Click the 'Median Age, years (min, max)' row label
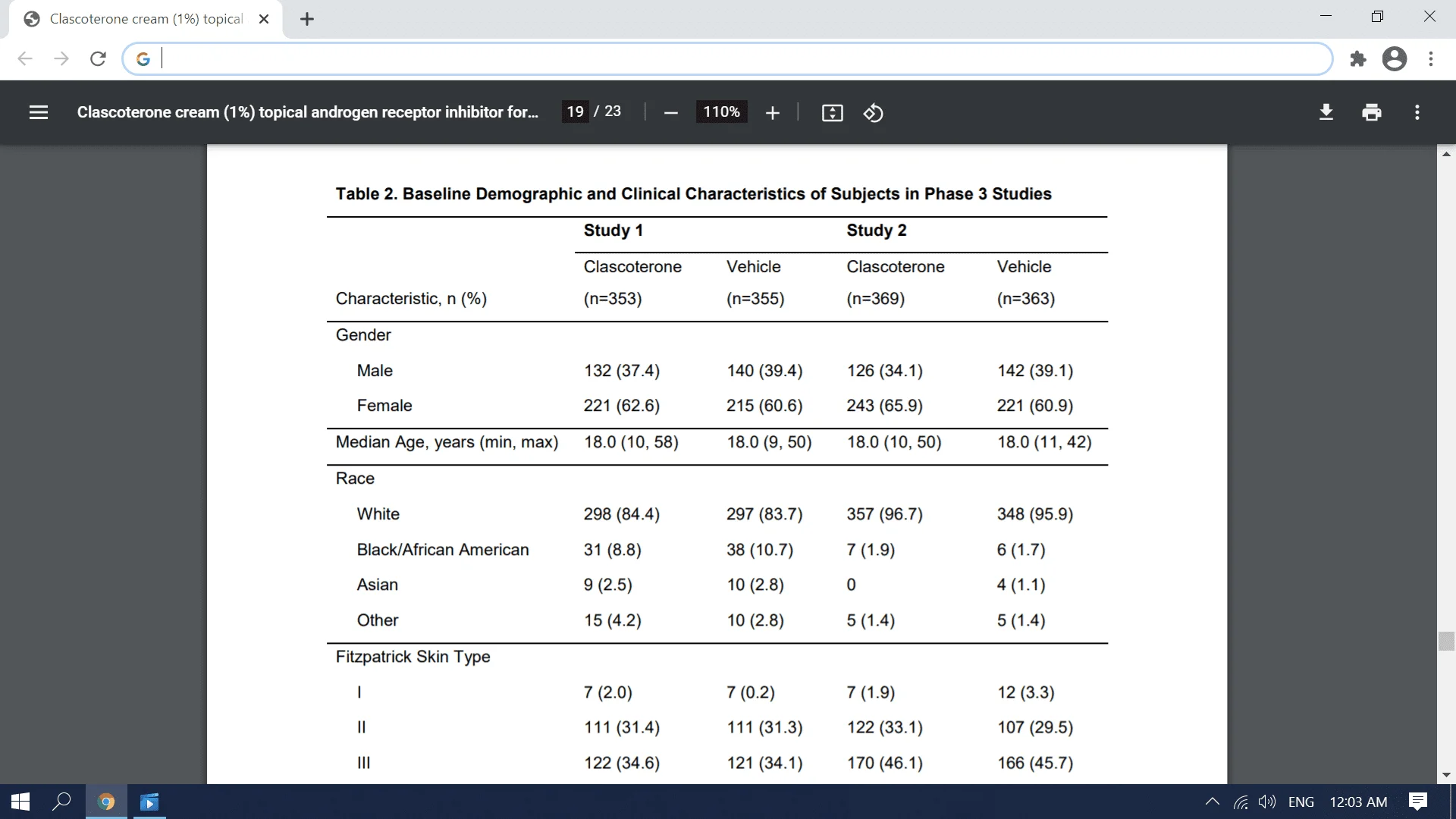1456x819 pixels. pyautogui.click(x=447, y=441)
